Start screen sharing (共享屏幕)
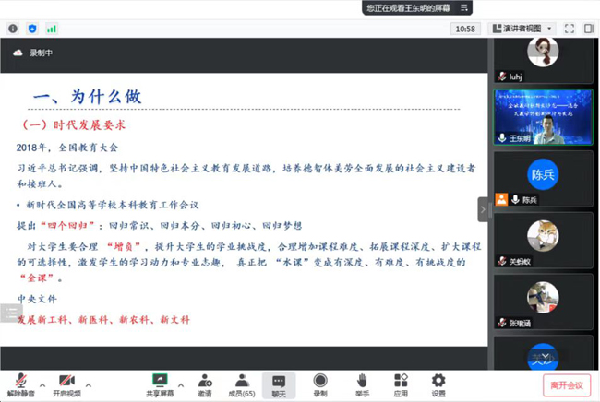Viewport: 600px width, 402px height. (x=158, y=384)
